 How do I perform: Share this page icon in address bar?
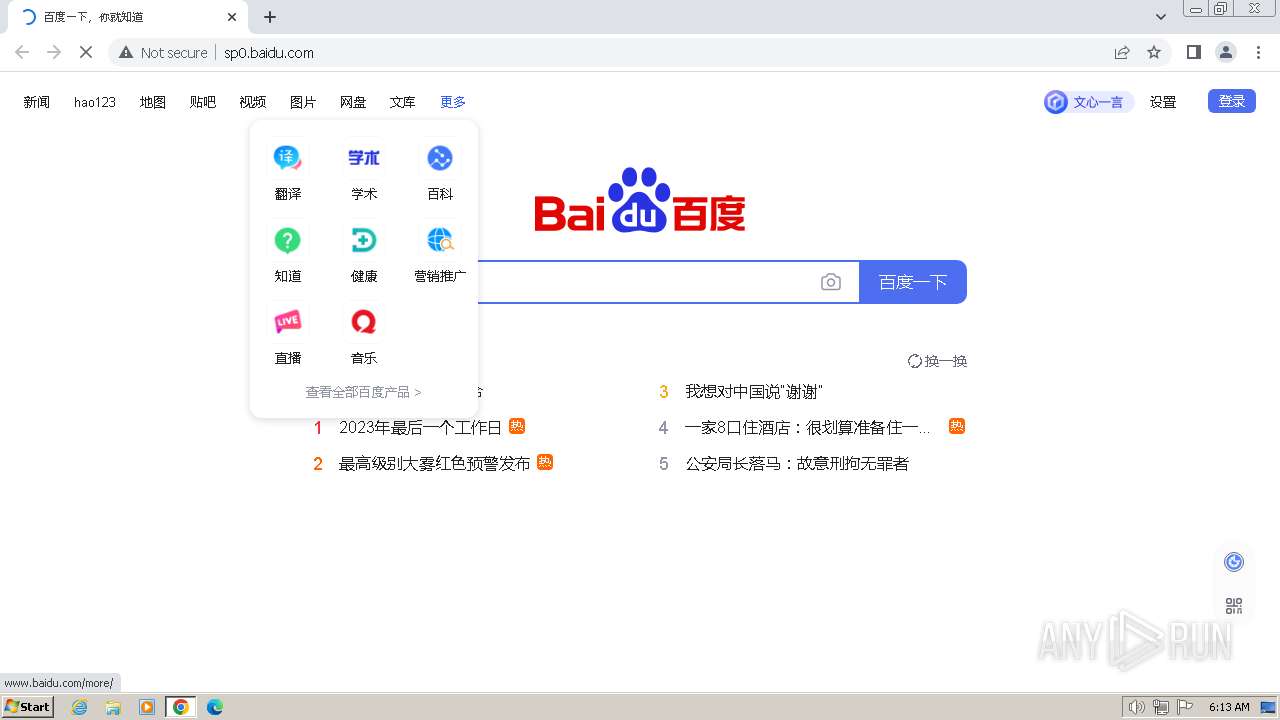(x=1122, y=52)
